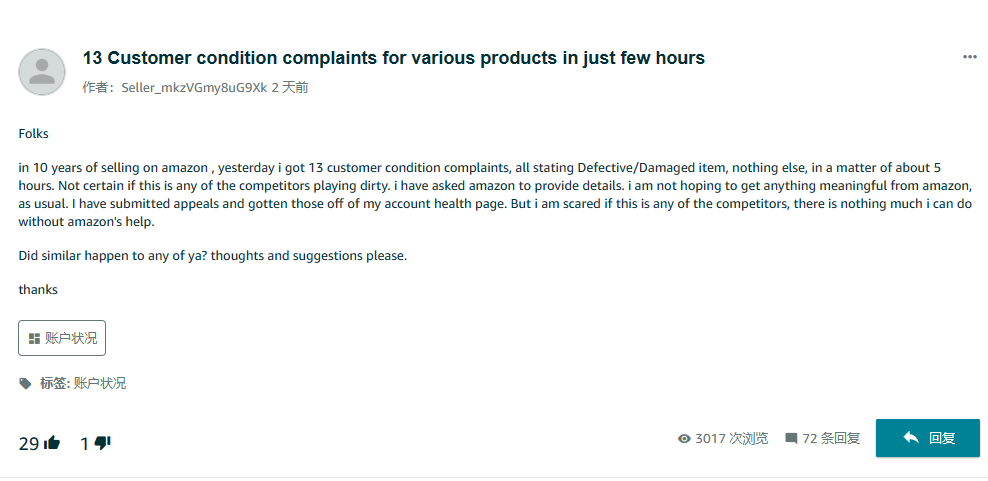Viewport: 988px width, 481px height.
Task: Open the 账户状况 tag link
Action: coord(100,383)
